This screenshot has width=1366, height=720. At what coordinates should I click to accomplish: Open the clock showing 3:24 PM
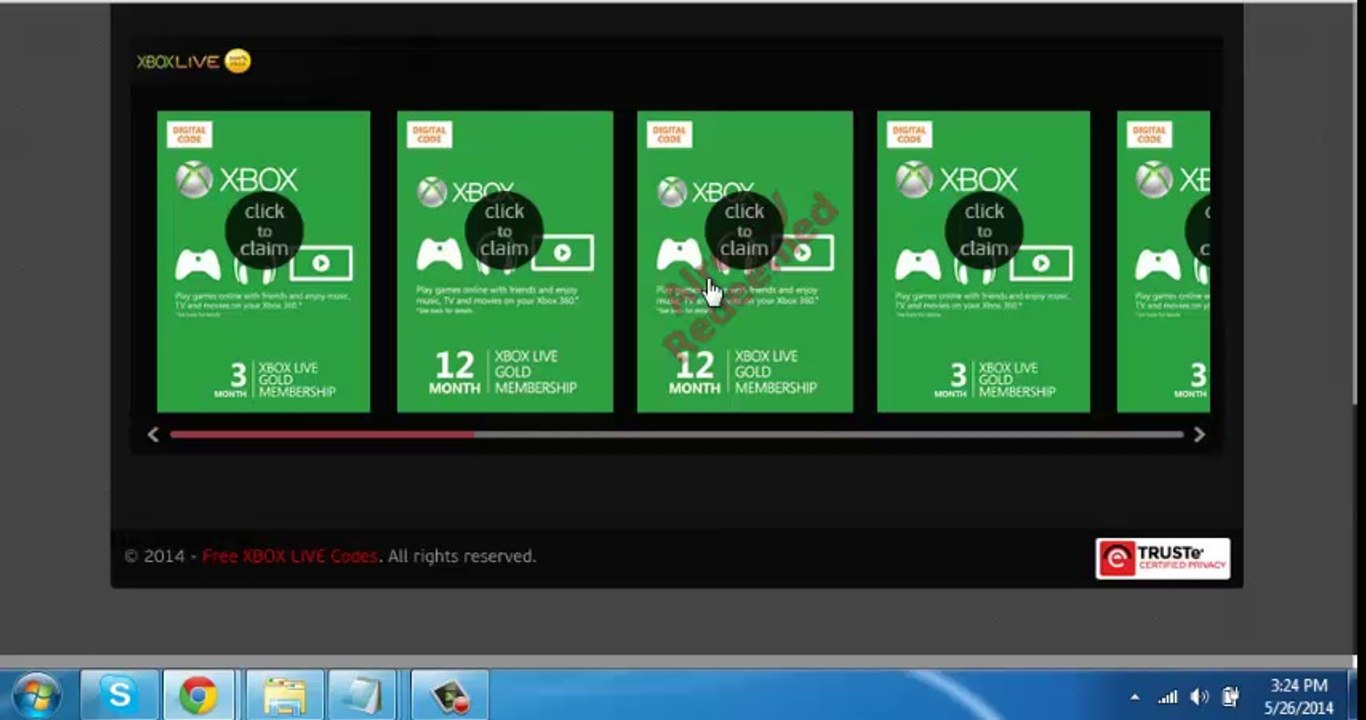point(1299,696)
